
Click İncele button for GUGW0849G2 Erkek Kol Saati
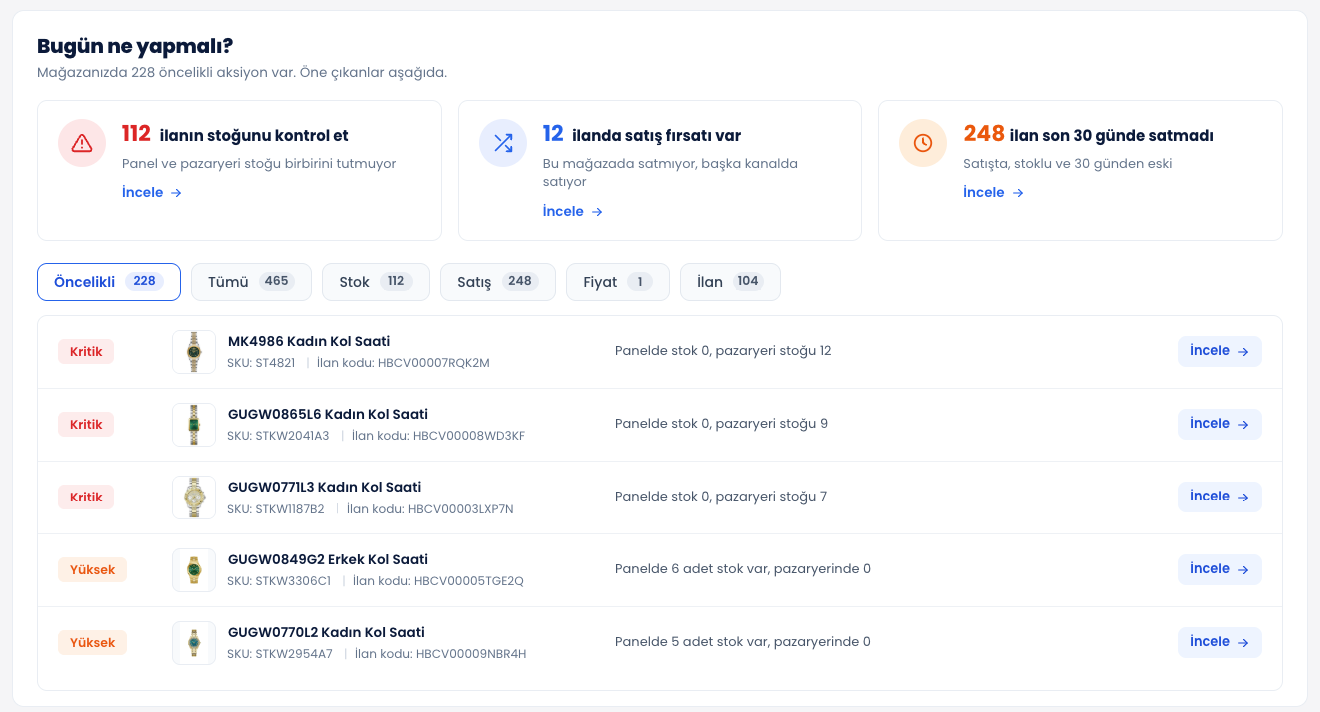1220,569
